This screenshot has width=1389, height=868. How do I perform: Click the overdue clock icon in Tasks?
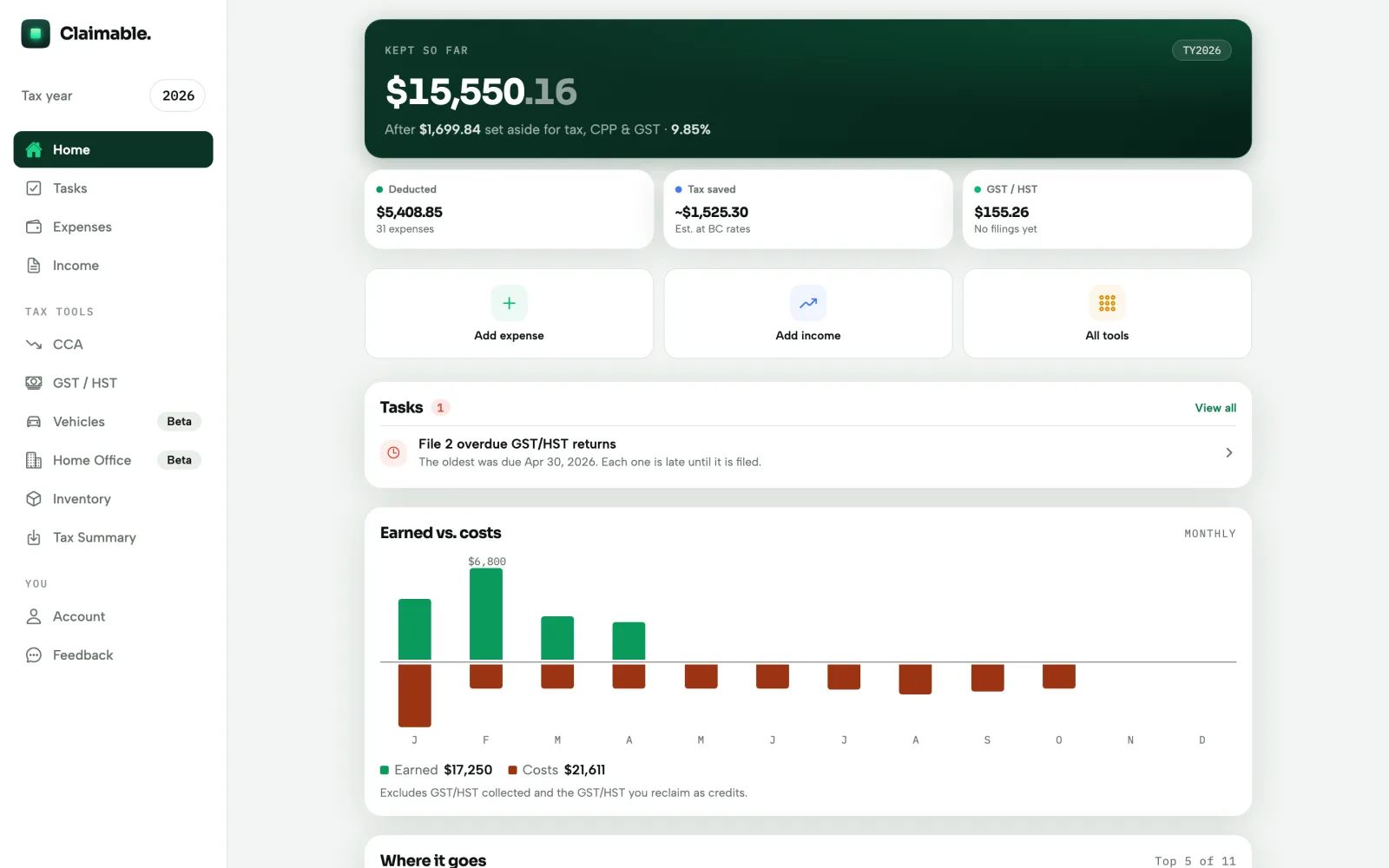point(393,452)
